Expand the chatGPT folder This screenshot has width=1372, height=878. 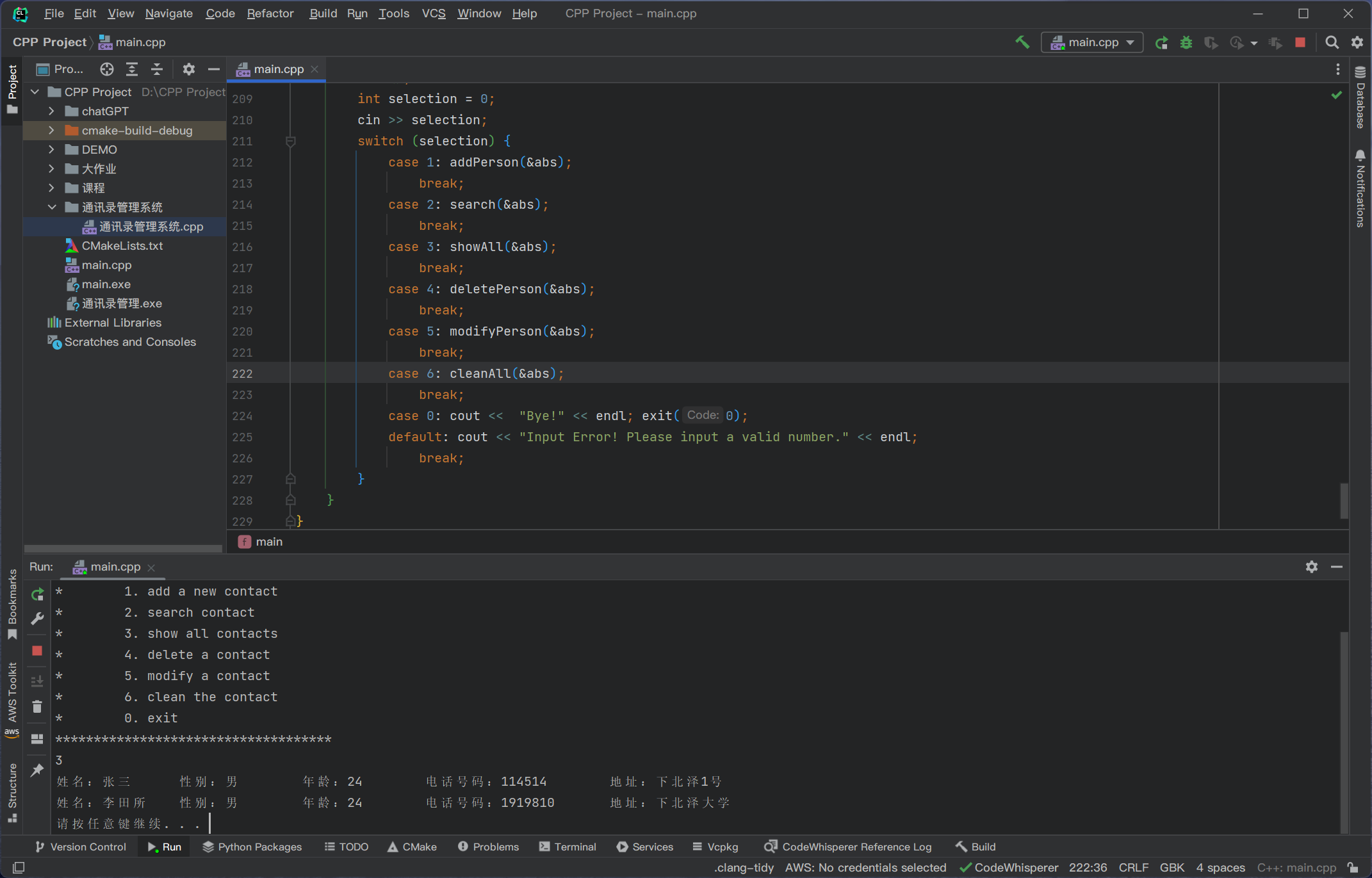(x=52, y=111)
